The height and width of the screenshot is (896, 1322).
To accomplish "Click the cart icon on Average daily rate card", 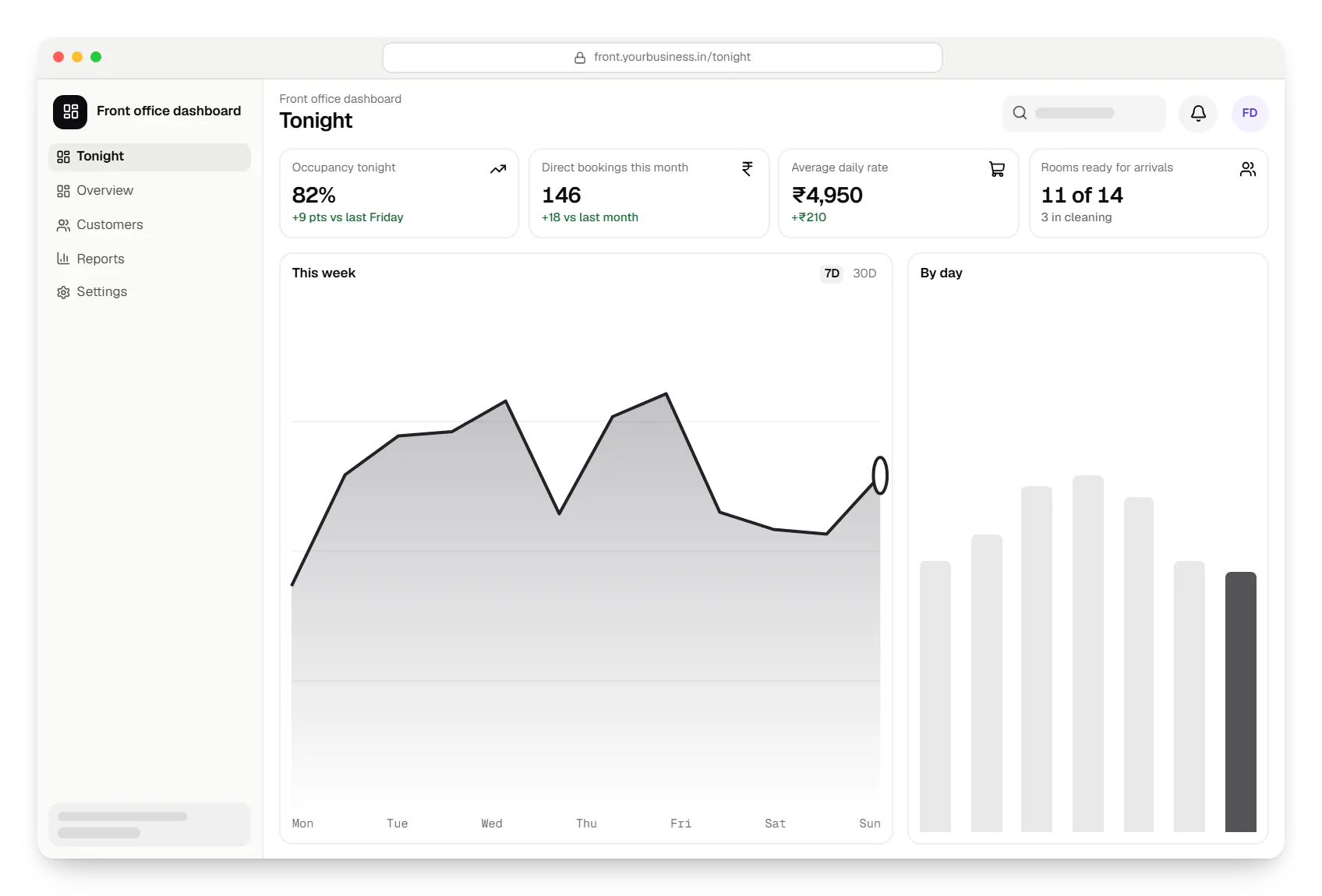I will pyautogui.click(x=997, y=169).
